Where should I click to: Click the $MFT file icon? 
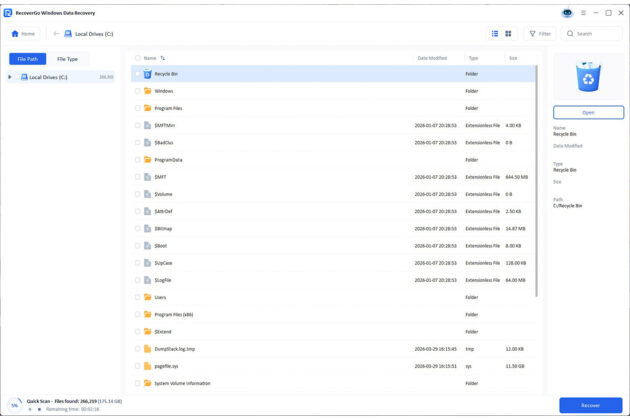pos(147,177)
